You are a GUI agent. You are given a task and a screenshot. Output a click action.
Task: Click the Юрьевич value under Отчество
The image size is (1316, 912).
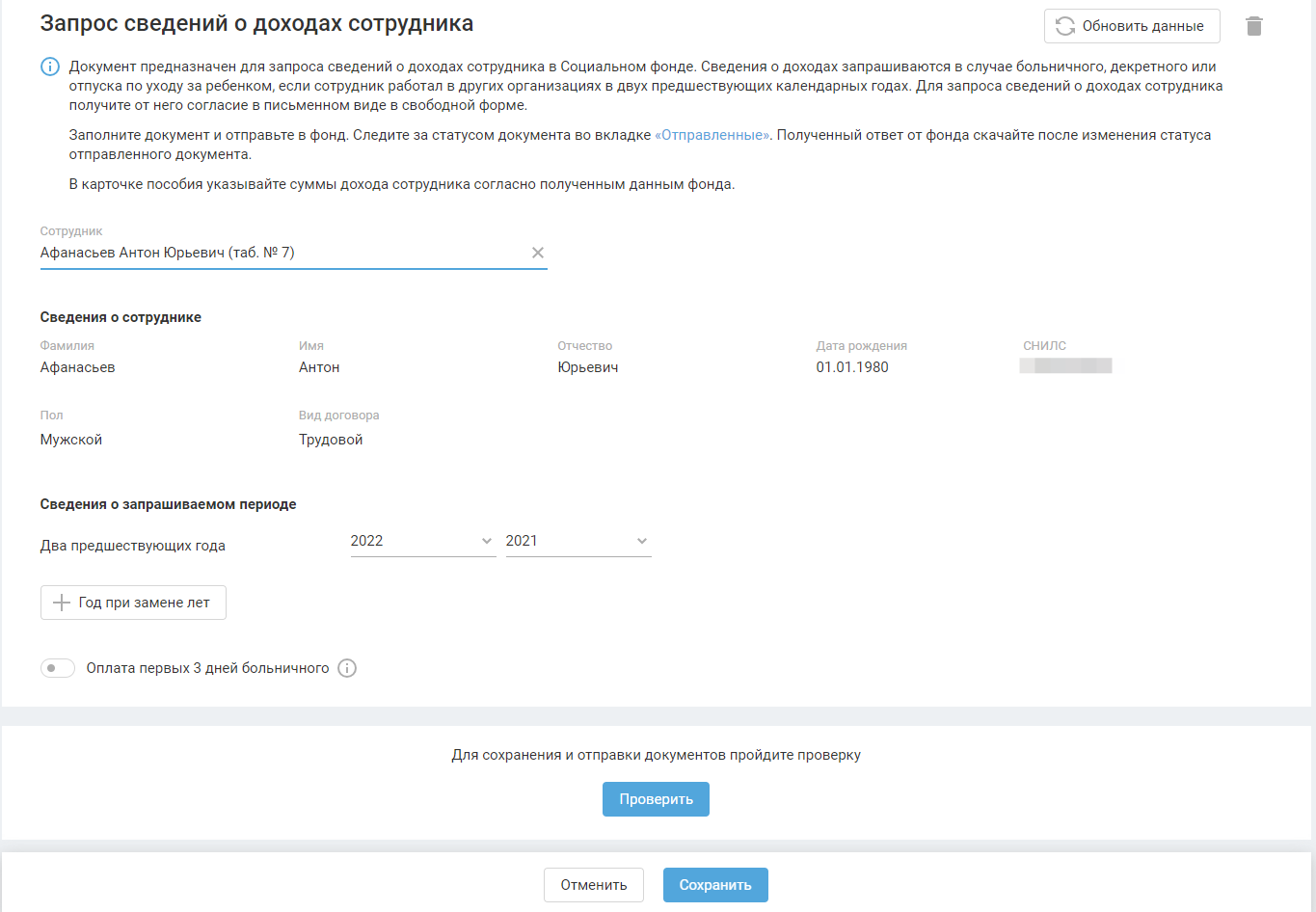click(588, 367)
